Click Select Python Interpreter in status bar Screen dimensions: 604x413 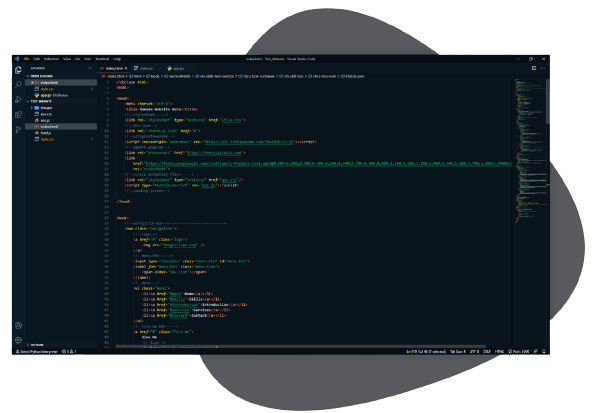[x=37, y=351]
